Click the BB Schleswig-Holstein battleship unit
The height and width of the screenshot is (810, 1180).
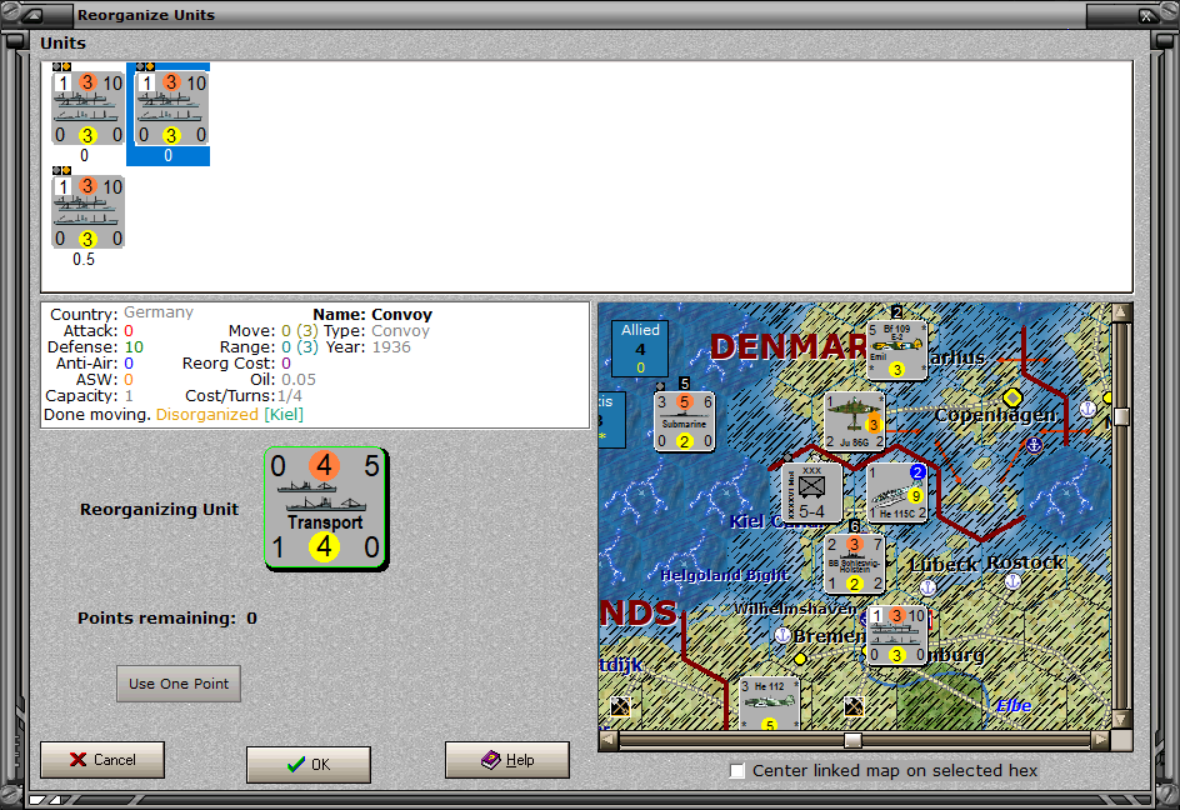(854, 564)
